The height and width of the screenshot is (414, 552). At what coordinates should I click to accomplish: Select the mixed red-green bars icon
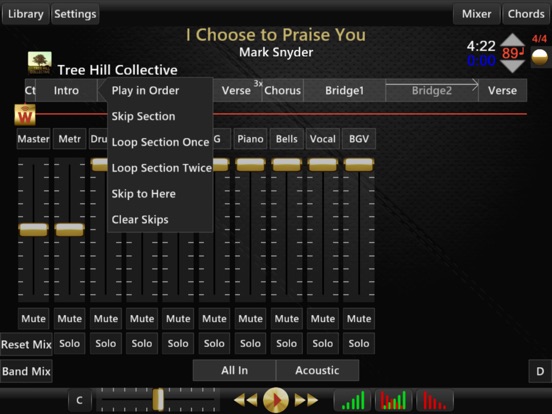394,400
